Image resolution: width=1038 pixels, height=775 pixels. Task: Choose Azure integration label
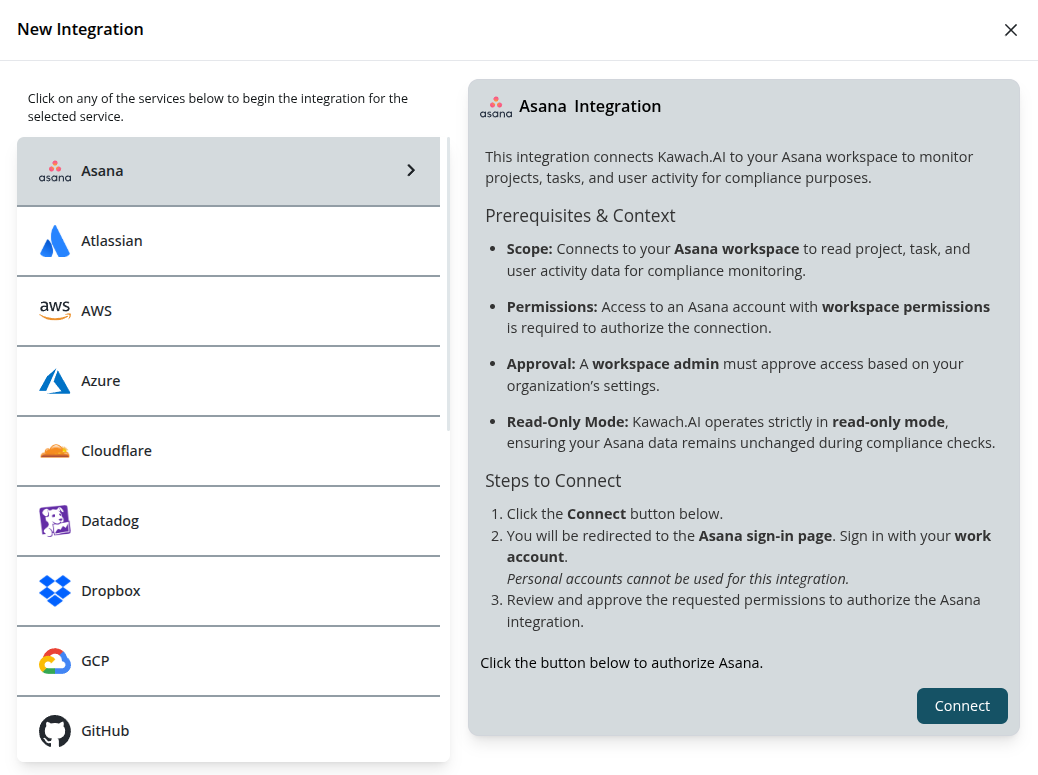(101, 381)
